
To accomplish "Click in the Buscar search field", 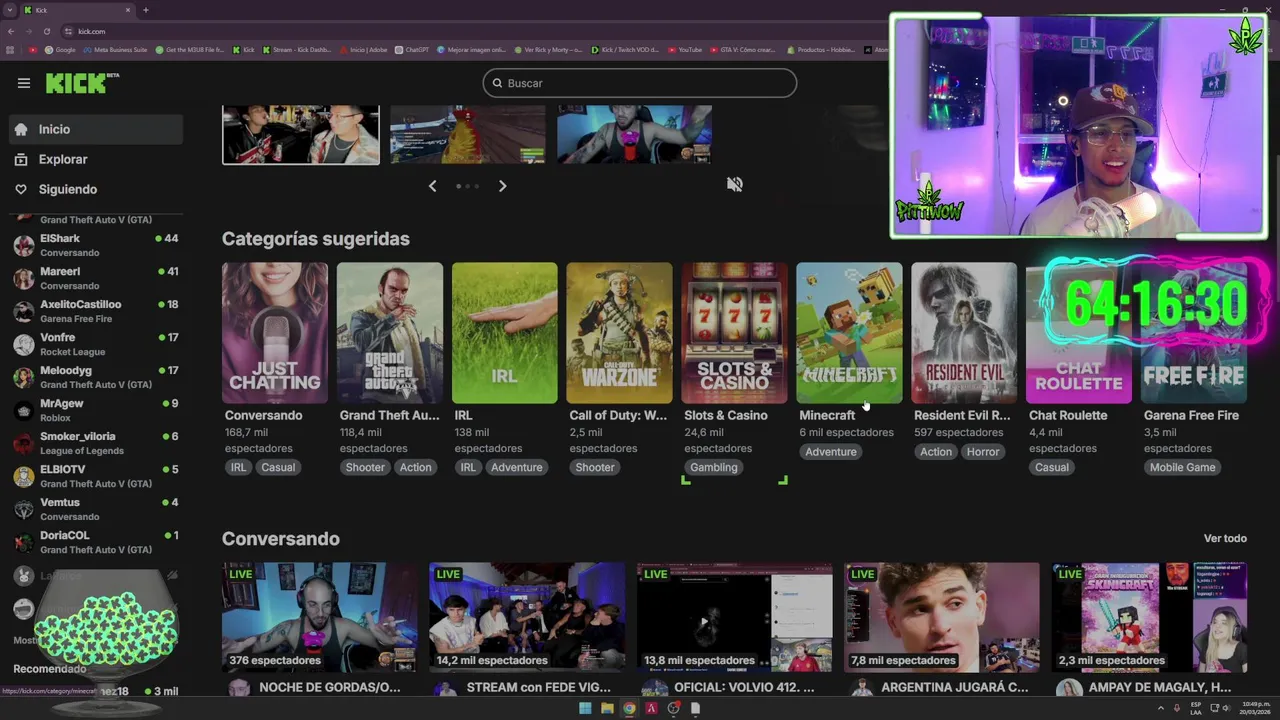I will (640, 83).
